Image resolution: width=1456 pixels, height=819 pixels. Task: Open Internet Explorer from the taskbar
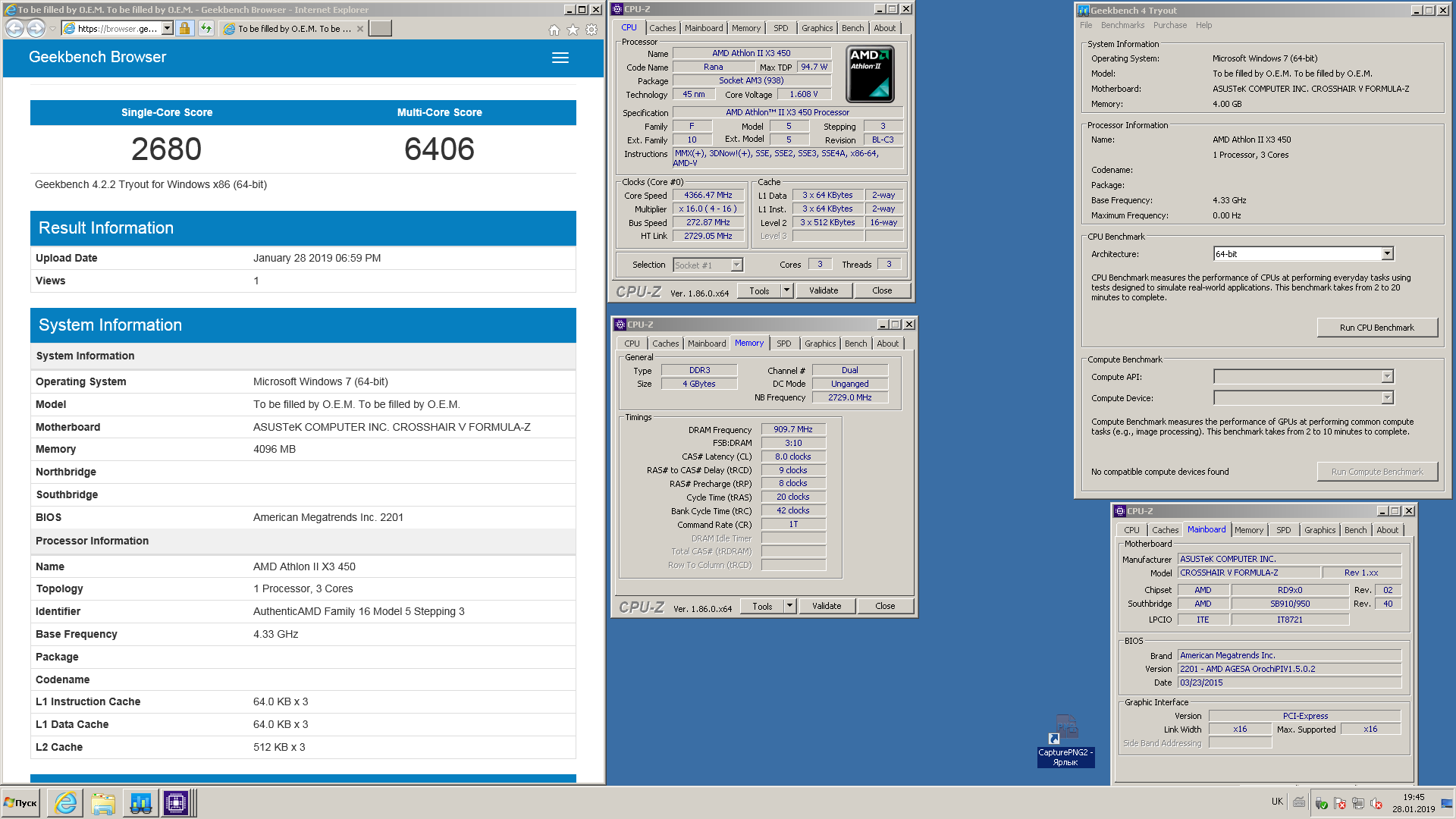(66, 803)
